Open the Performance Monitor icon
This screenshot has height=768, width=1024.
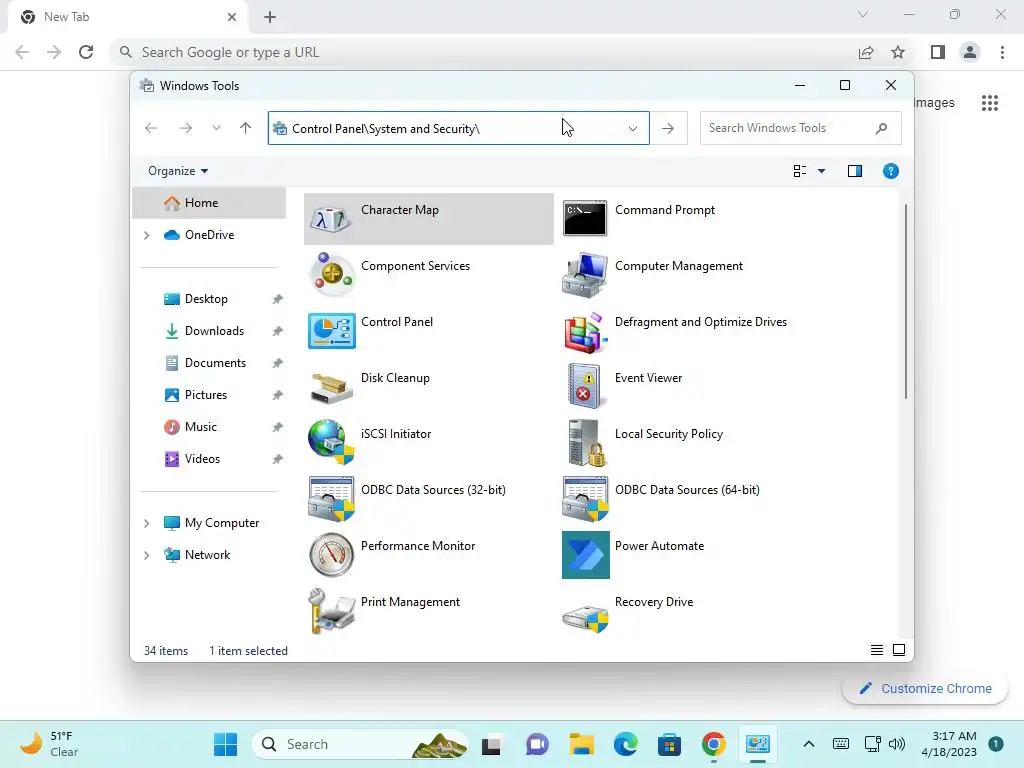(331, 555)
